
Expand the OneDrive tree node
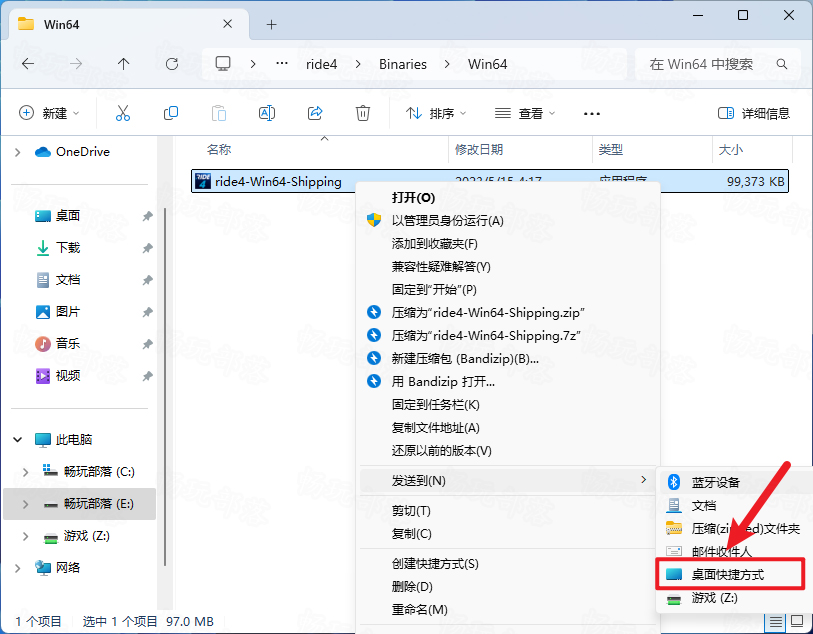(18, 152)
